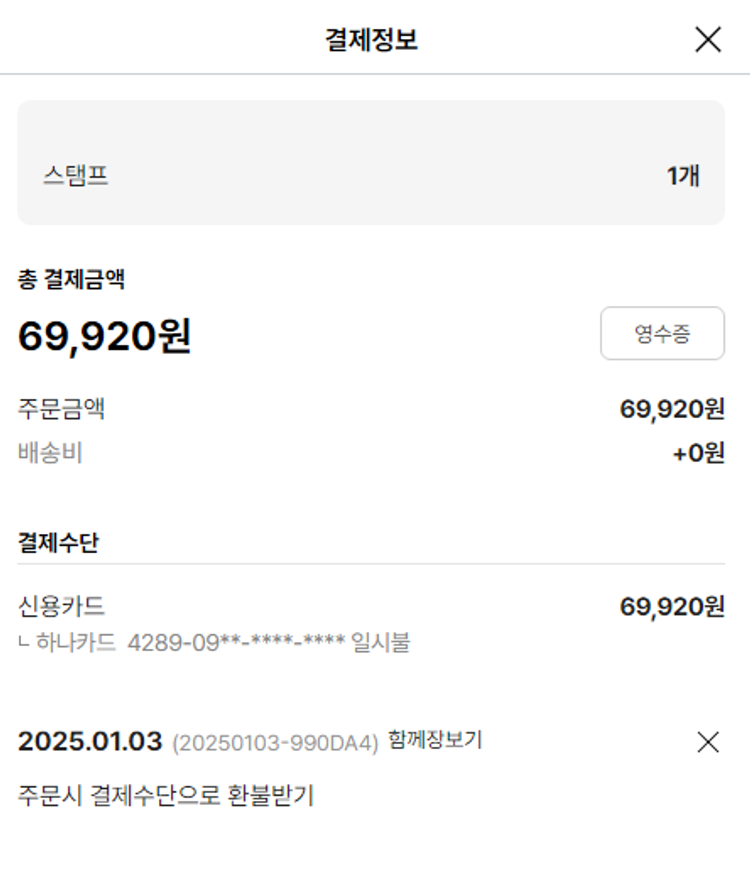Click the 함께장보기 label

(435, 741)
